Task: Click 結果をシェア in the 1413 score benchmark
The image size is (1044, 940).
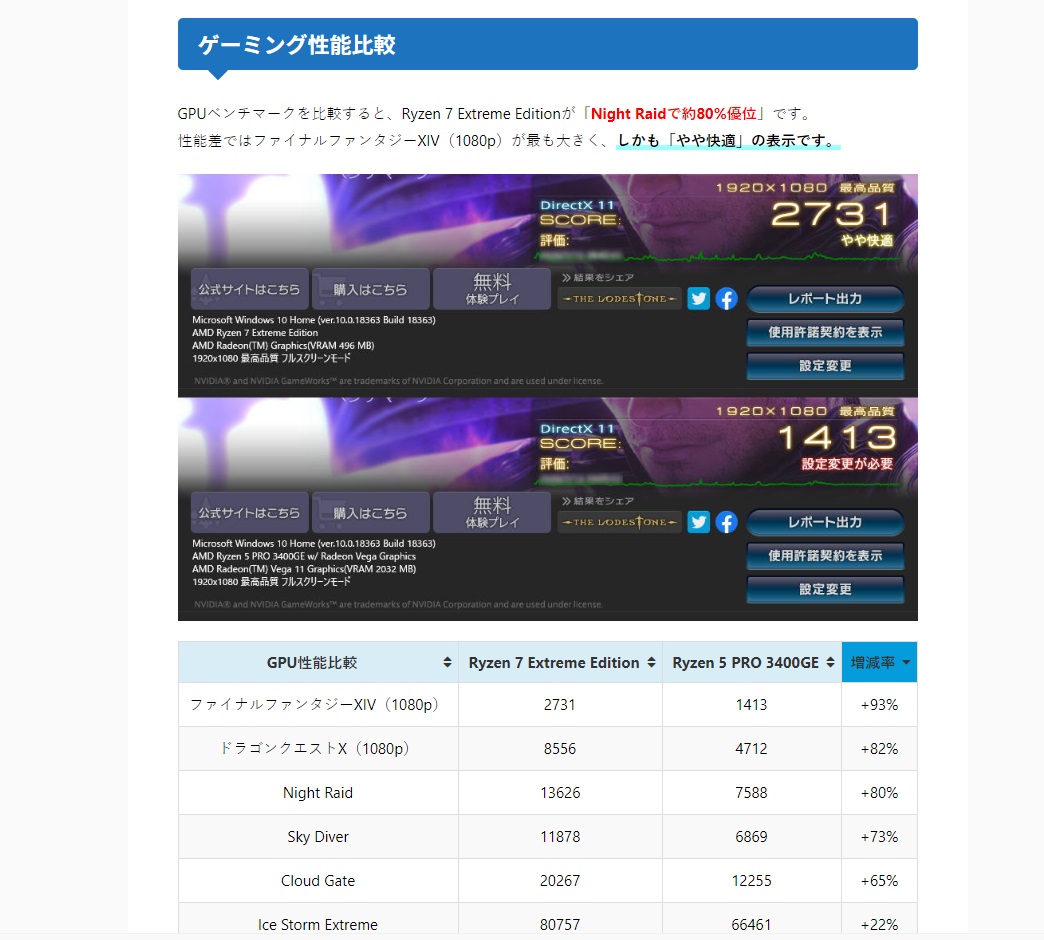Action: coord(597,501)
